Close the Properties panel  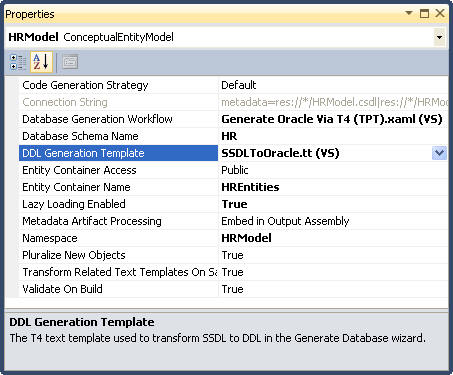click(440, 13)
